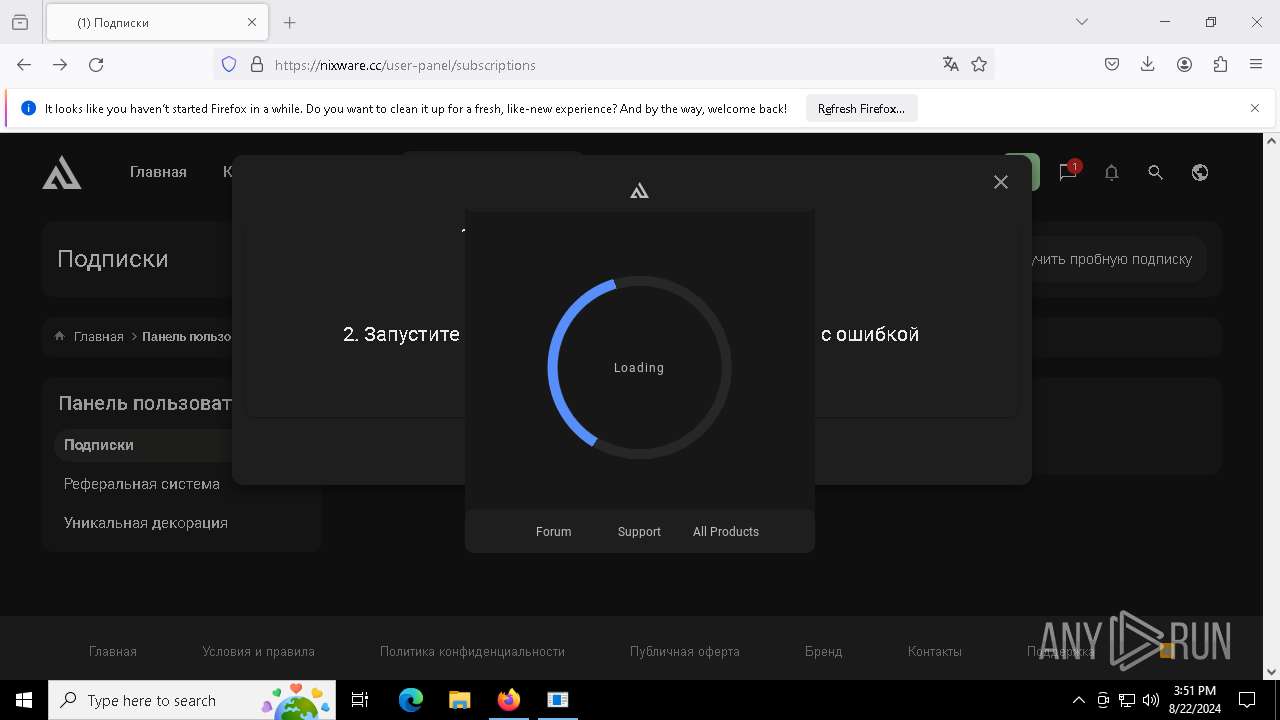The image size is (1280, 720).
Task: Select the (1) Подписки tab
Action: 156,22
